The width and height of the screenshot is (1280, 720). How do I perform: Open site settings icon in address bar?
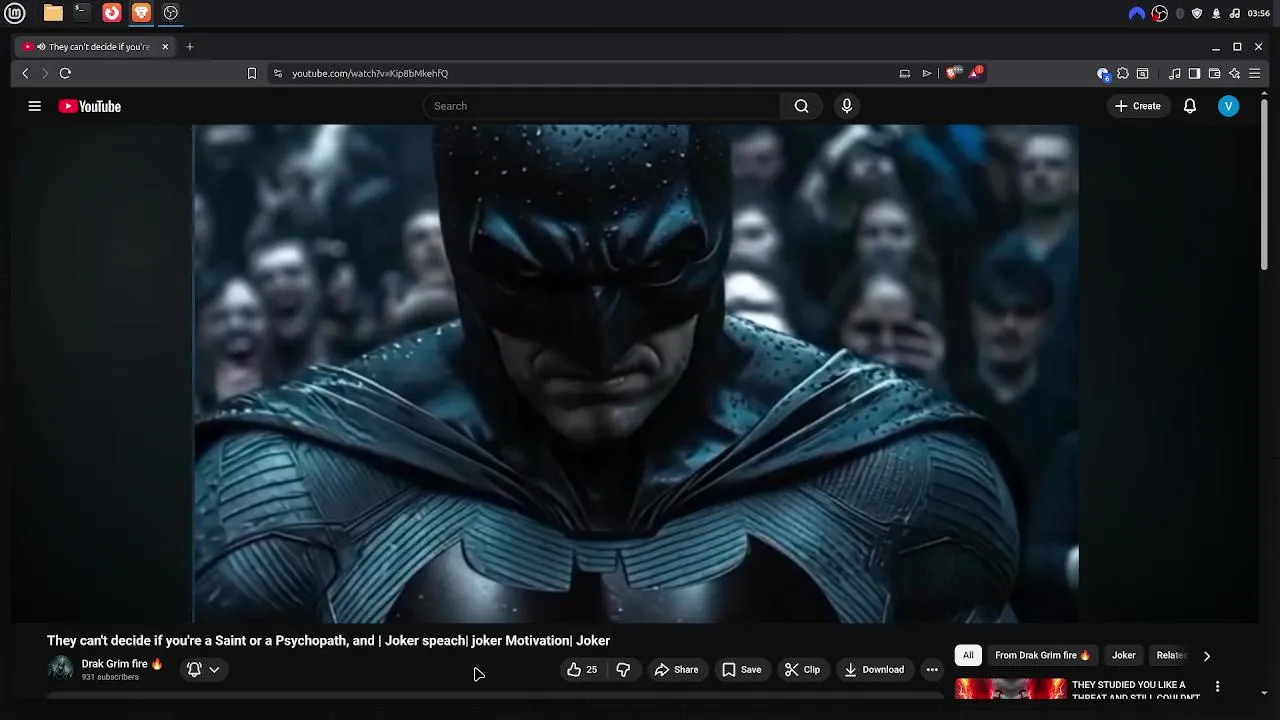coord(278,73)
